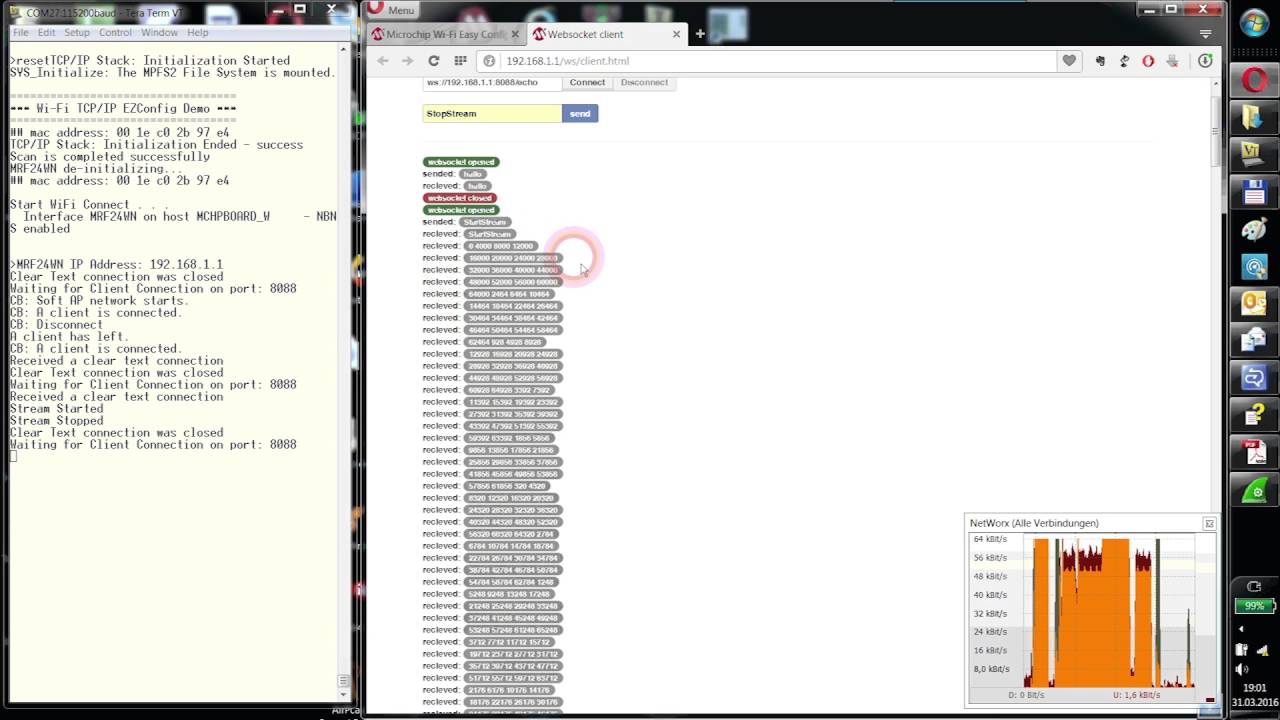Click the blue send button
Image resolution: width=1280 pixels, height=720 pixels.
pyautogui.click(x=580, y=113)
